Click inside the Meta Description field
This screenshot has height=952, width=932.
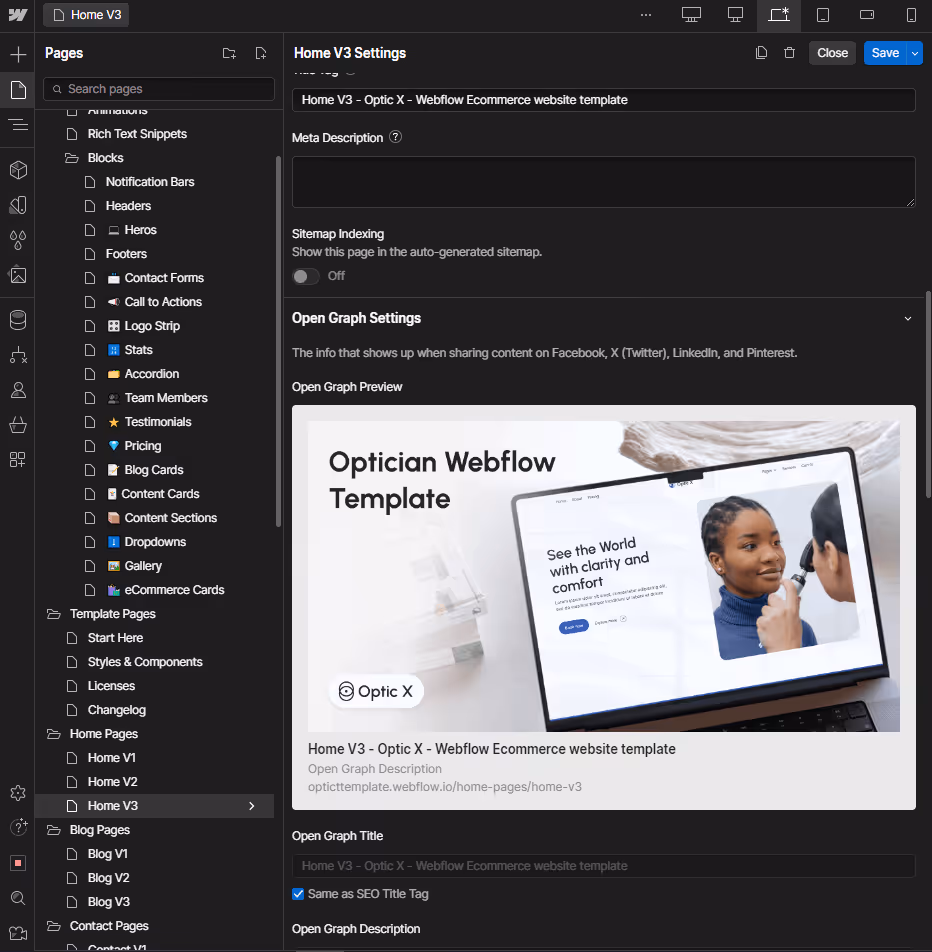coord(603,182)
